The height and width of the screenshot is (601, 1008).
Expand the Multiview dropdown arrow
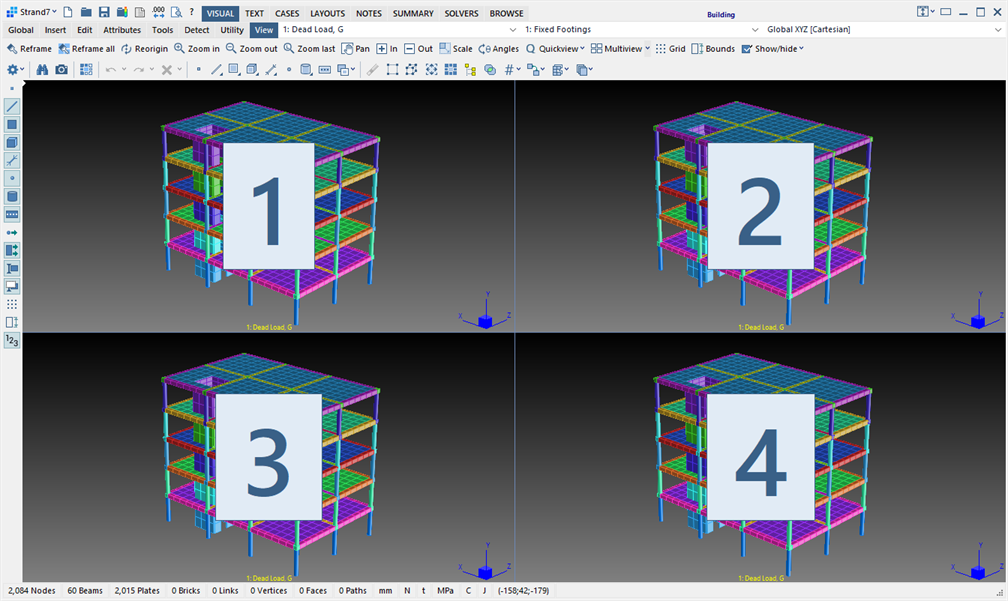[x=647, y=48]
